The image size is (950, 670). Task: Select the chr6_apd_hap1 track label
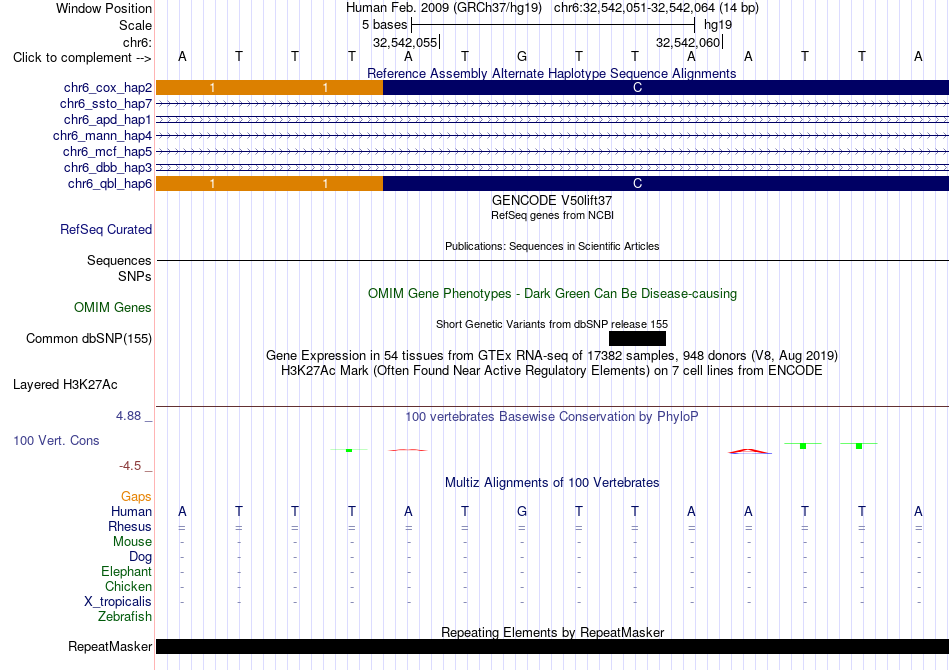tap(108, 119)
